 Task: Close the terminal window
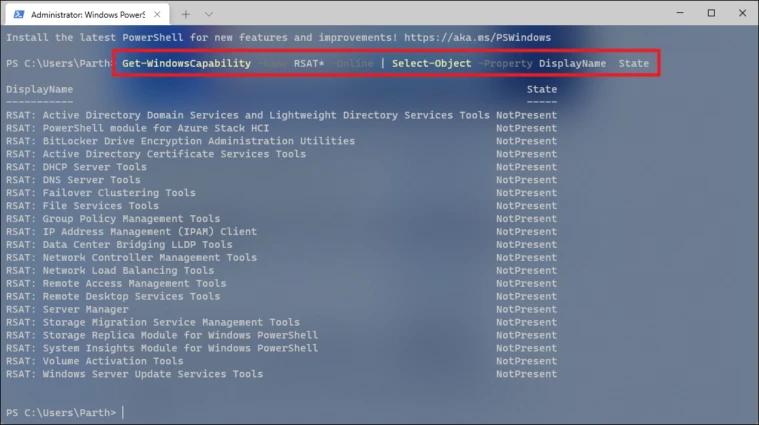pos(743,13)
